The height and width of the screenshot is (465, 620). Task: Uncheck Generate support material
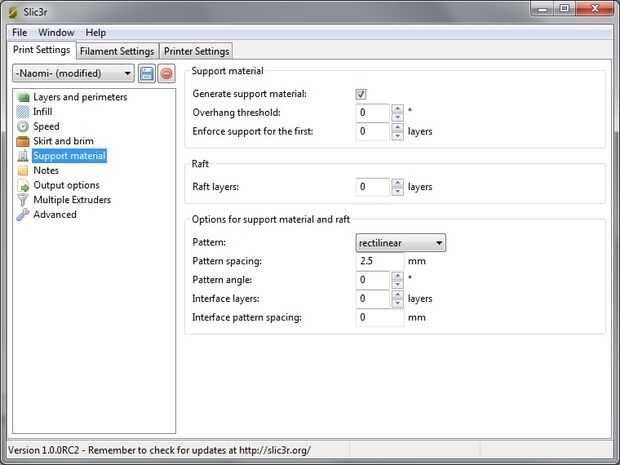click(361, 94)
